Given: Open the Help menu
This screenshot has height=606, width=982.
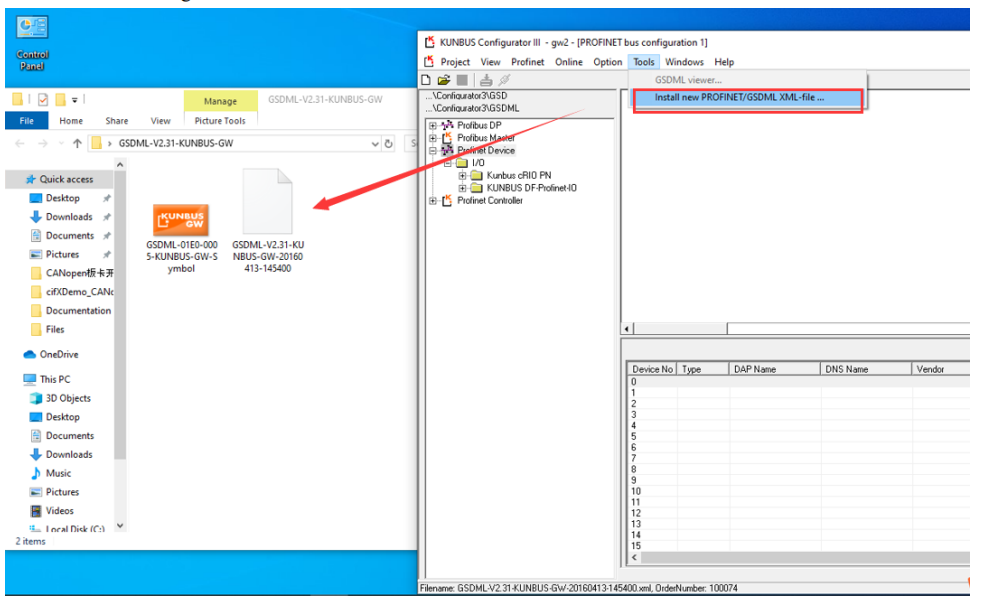Looking at the screenshot, I should 724,62.
